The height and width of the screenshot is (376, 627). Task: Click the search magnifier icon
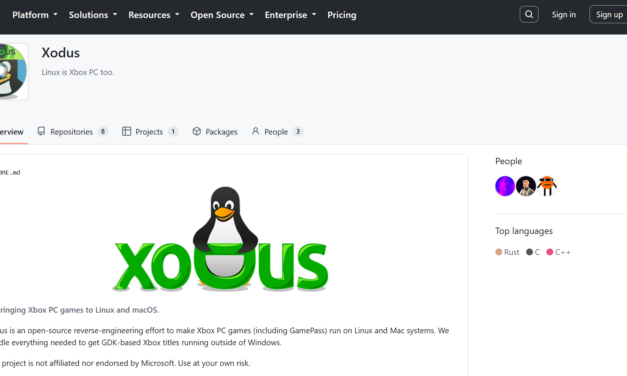tap(529, 14)
